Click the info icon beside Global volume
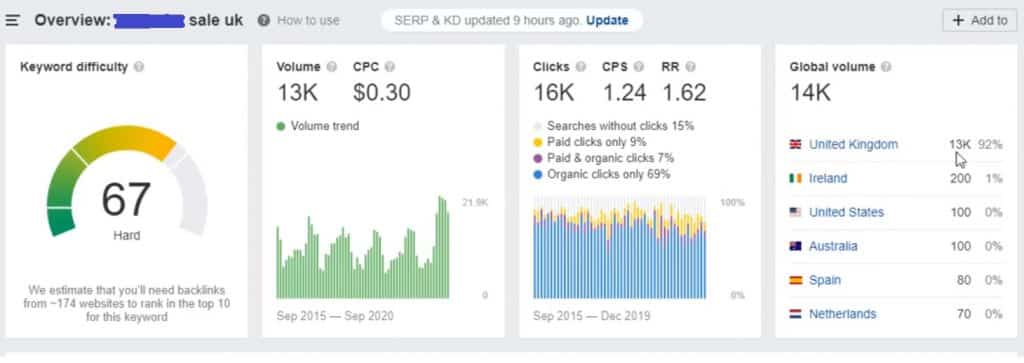This screenshot has height=363, width=1024. (x=886, y=67)
